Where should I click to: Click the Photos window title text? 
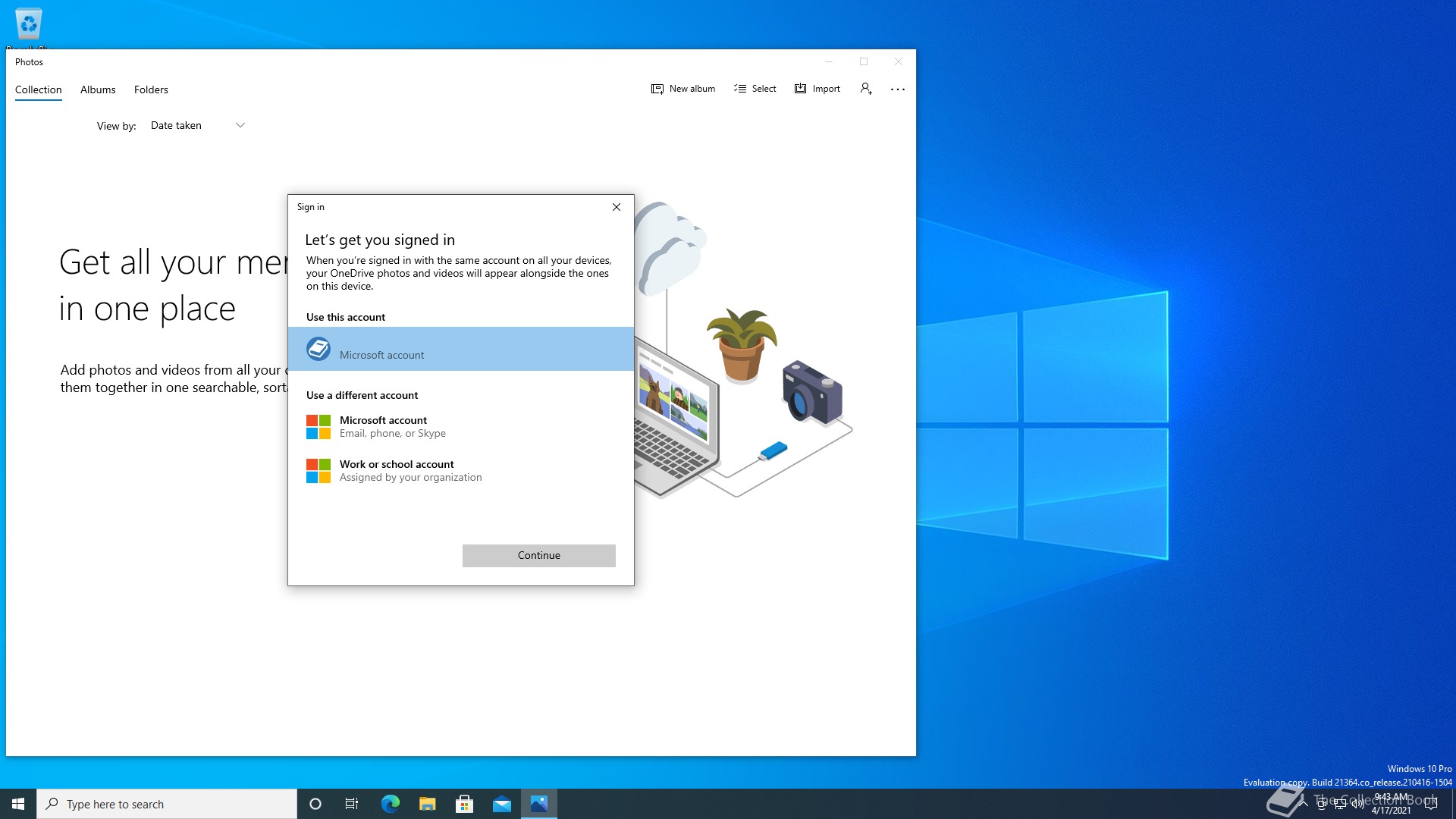tap(29, 62)
